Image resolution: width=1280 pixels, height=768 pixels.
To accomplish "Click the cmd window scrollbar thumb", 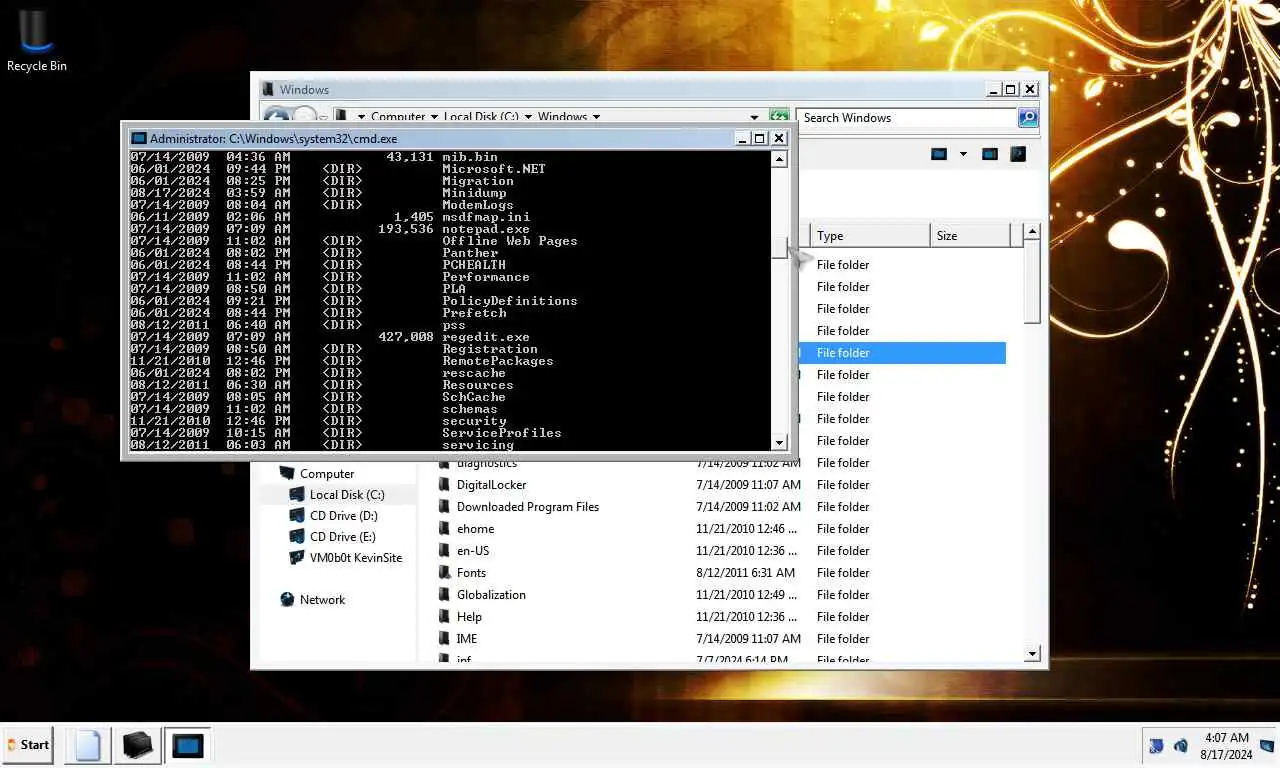I will [x=780, y=248].
